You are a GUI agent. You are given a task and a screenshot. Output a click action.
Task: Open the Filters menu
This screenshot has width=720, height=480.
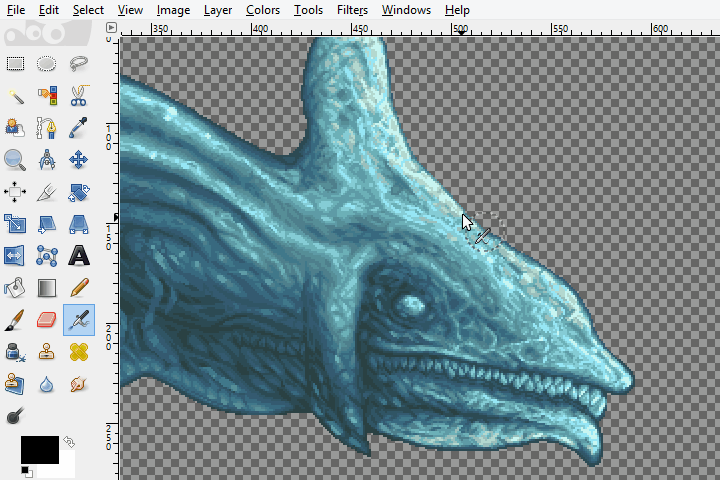pyautogui.click(x=352, y=10)
